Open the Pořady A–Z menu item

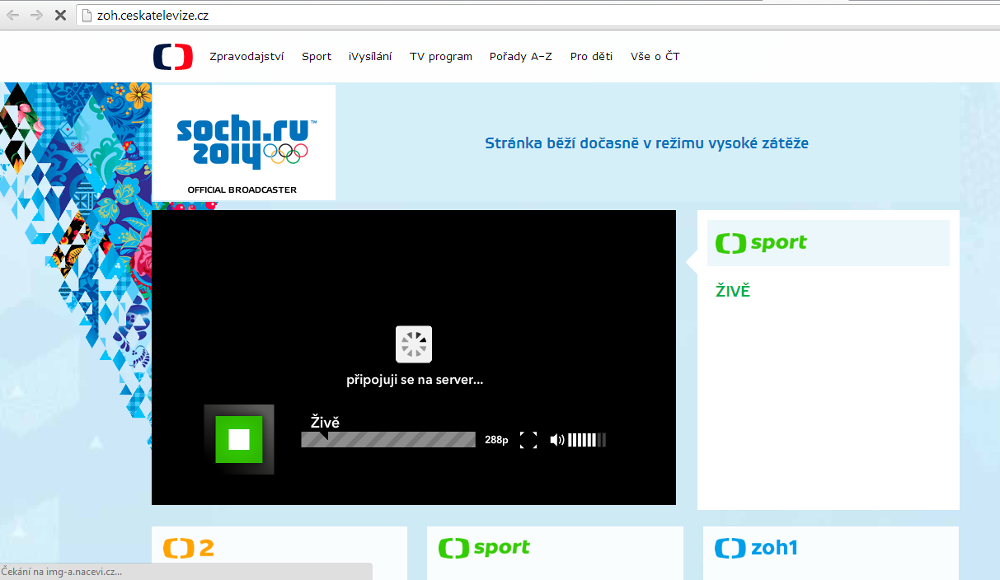(520, 57)
